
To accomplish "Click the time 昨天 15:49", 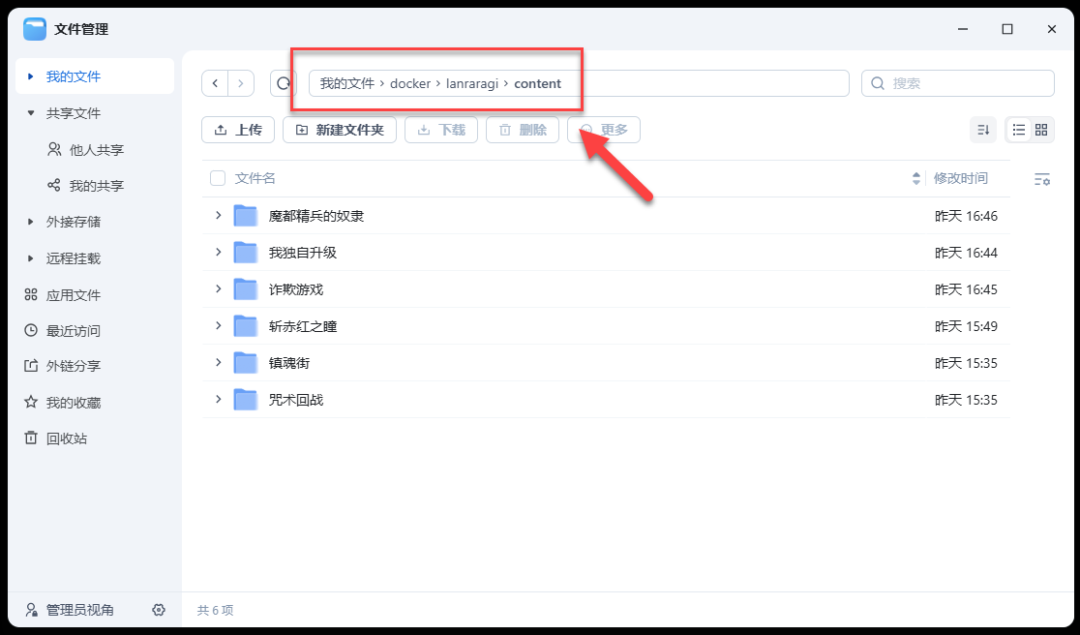I will click(966, 326).
